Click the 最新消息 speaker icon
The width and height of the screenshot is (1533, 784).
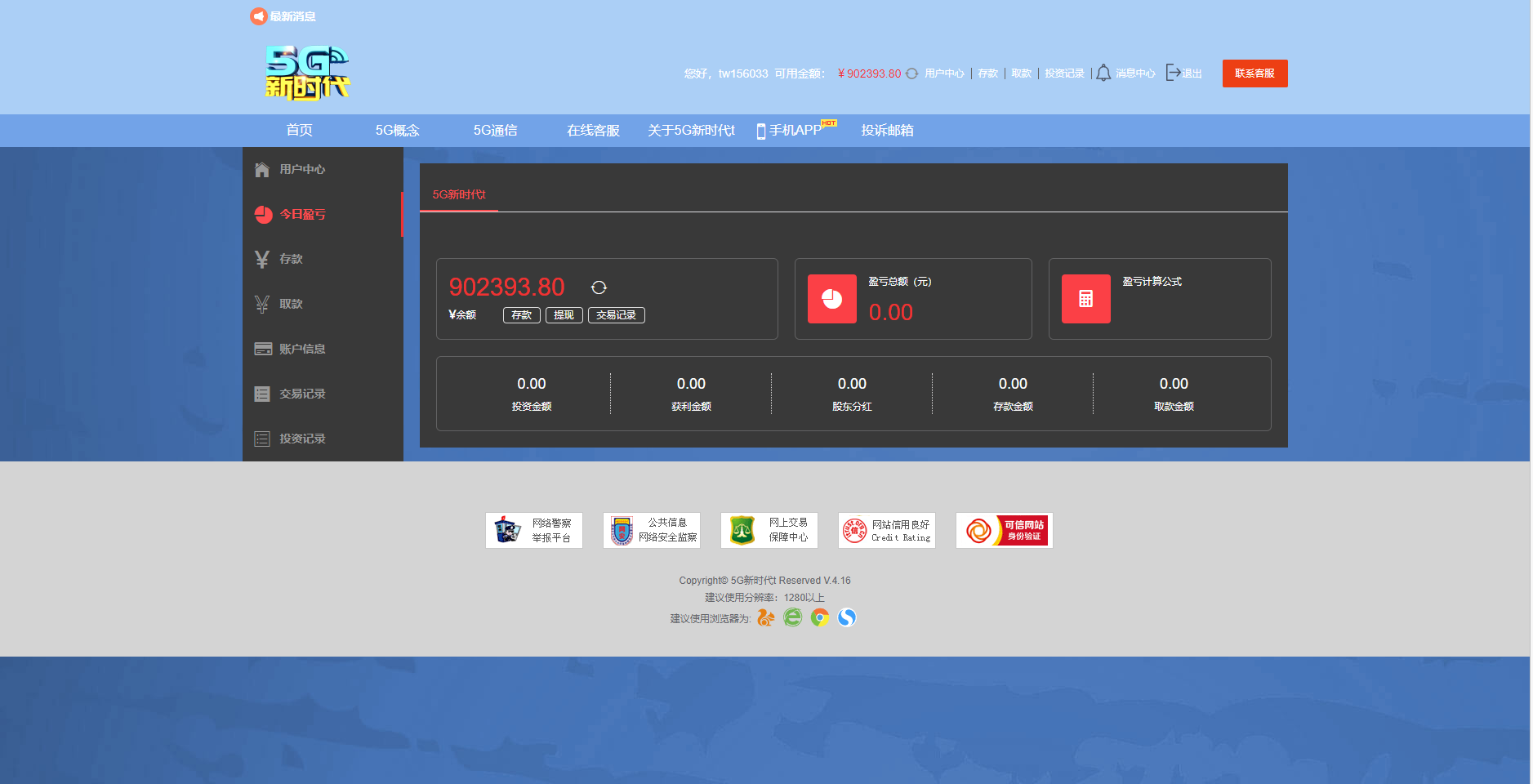point(258,16)
